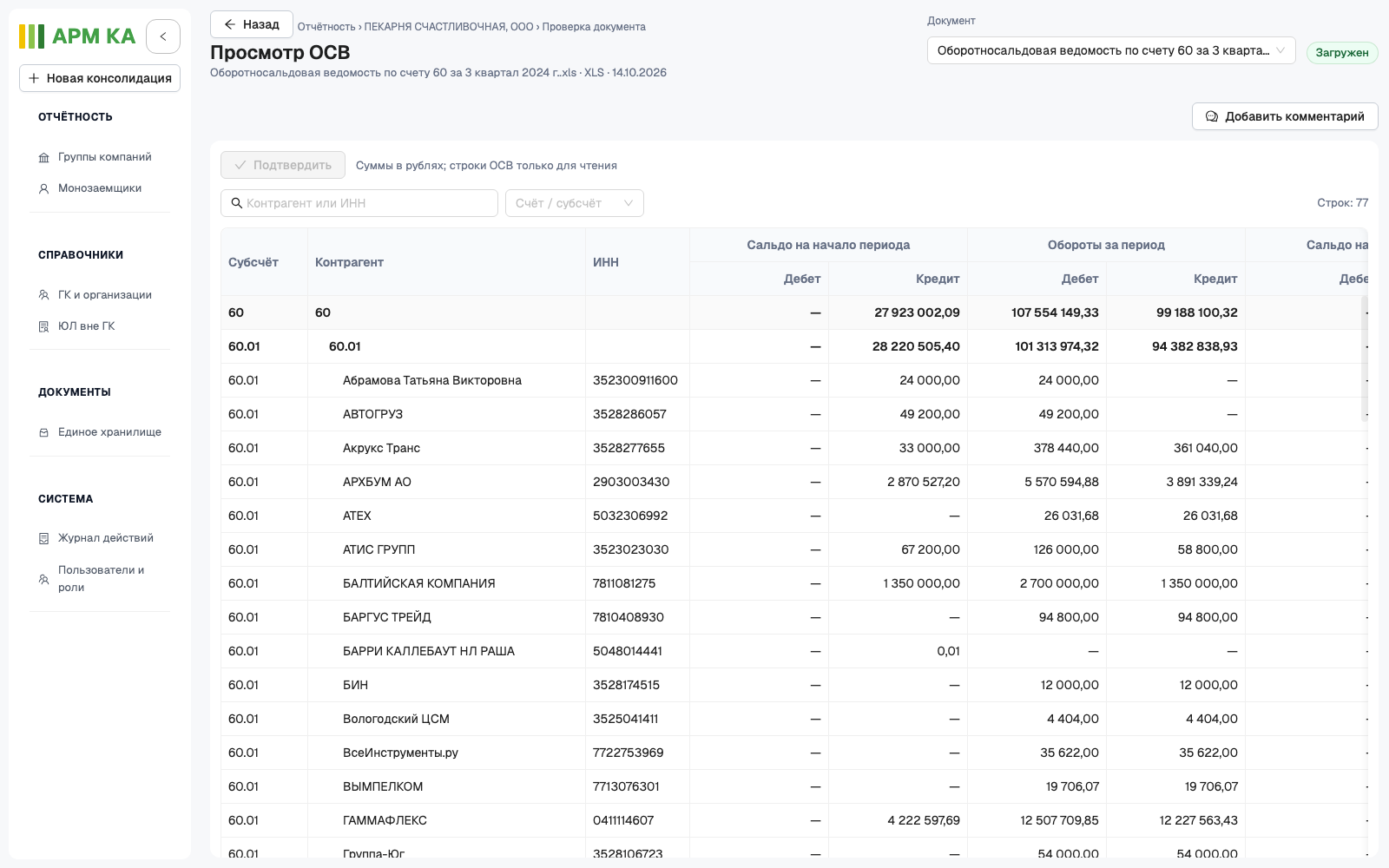The height and width of the screenshot is (868, 1389).
Task: Click Добавить комментарий button
Action: tap(1285, 116)
